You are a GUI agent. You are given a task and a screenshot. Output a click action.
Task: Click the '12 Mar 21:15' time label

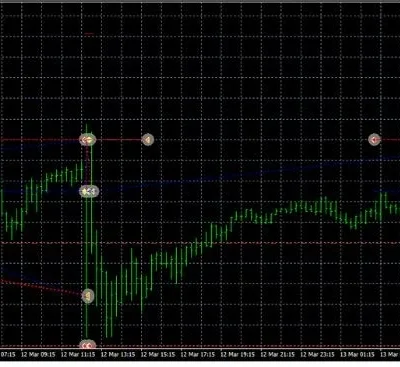(277, 354)
